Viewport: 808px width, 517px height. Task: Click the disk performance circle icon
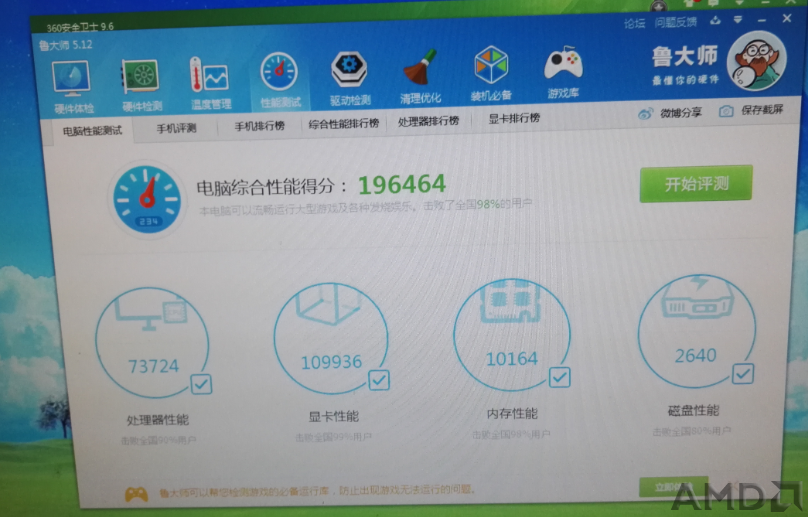[697, 331]
